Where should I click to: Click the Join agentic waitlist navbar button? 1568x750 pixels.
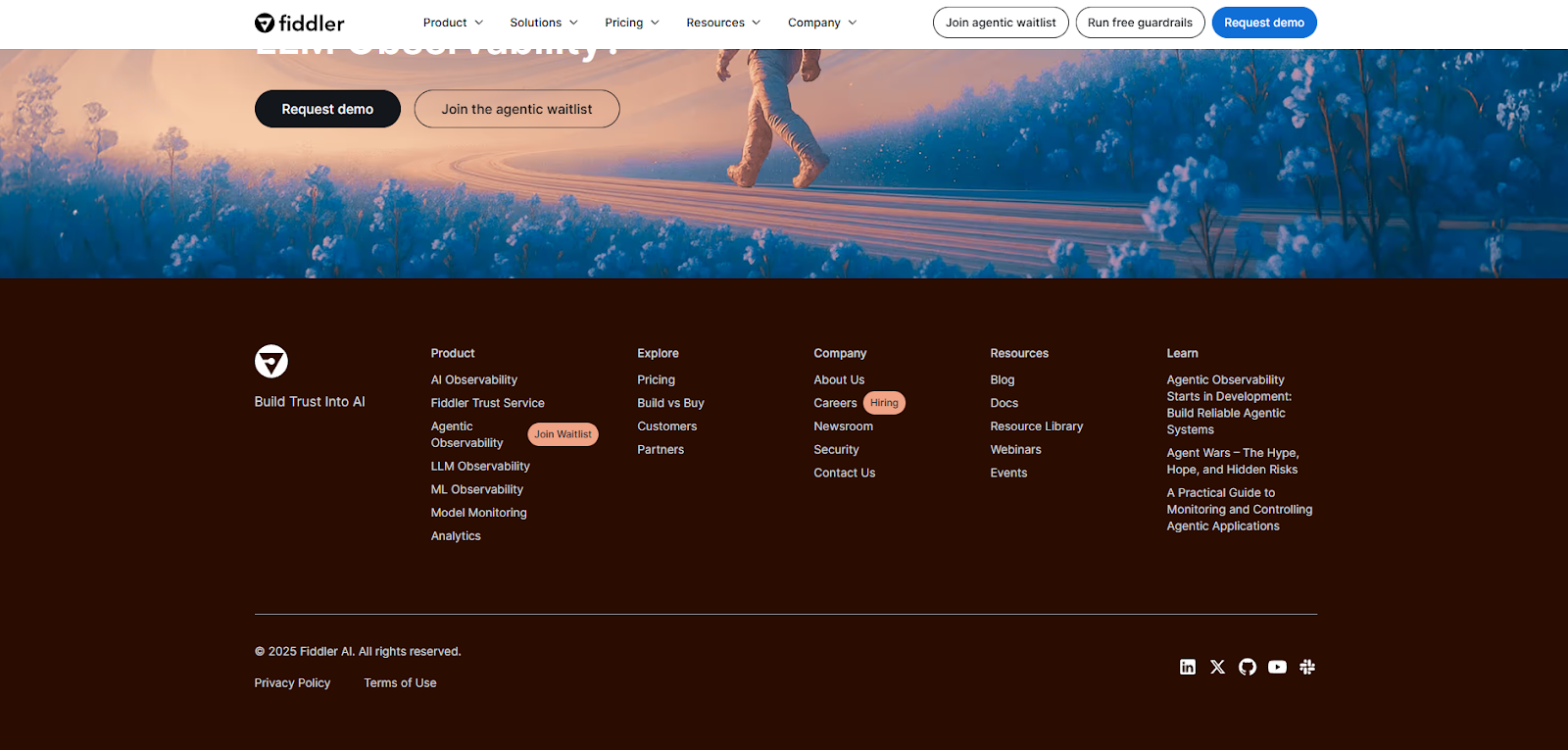(x=1001, y=23)
